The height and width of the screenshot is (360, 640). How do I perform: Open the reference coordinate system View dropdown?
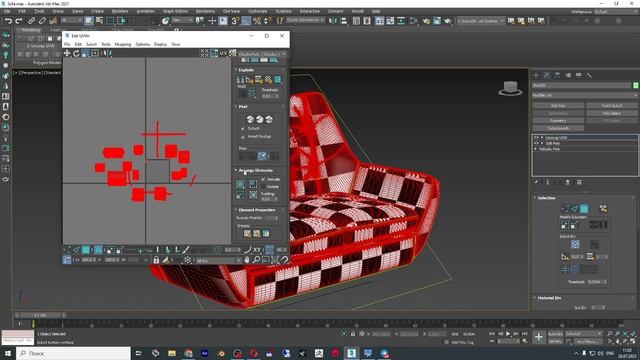[182, 20]
